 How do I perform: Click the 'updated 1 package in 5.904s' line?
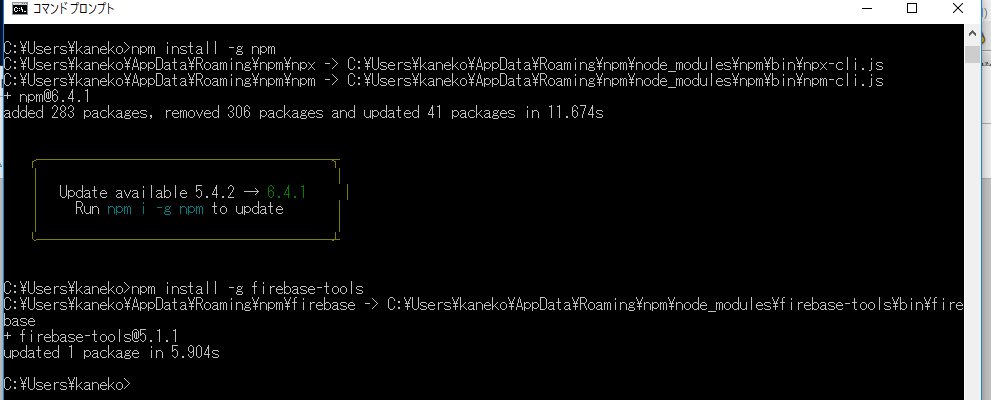(111, 353)
